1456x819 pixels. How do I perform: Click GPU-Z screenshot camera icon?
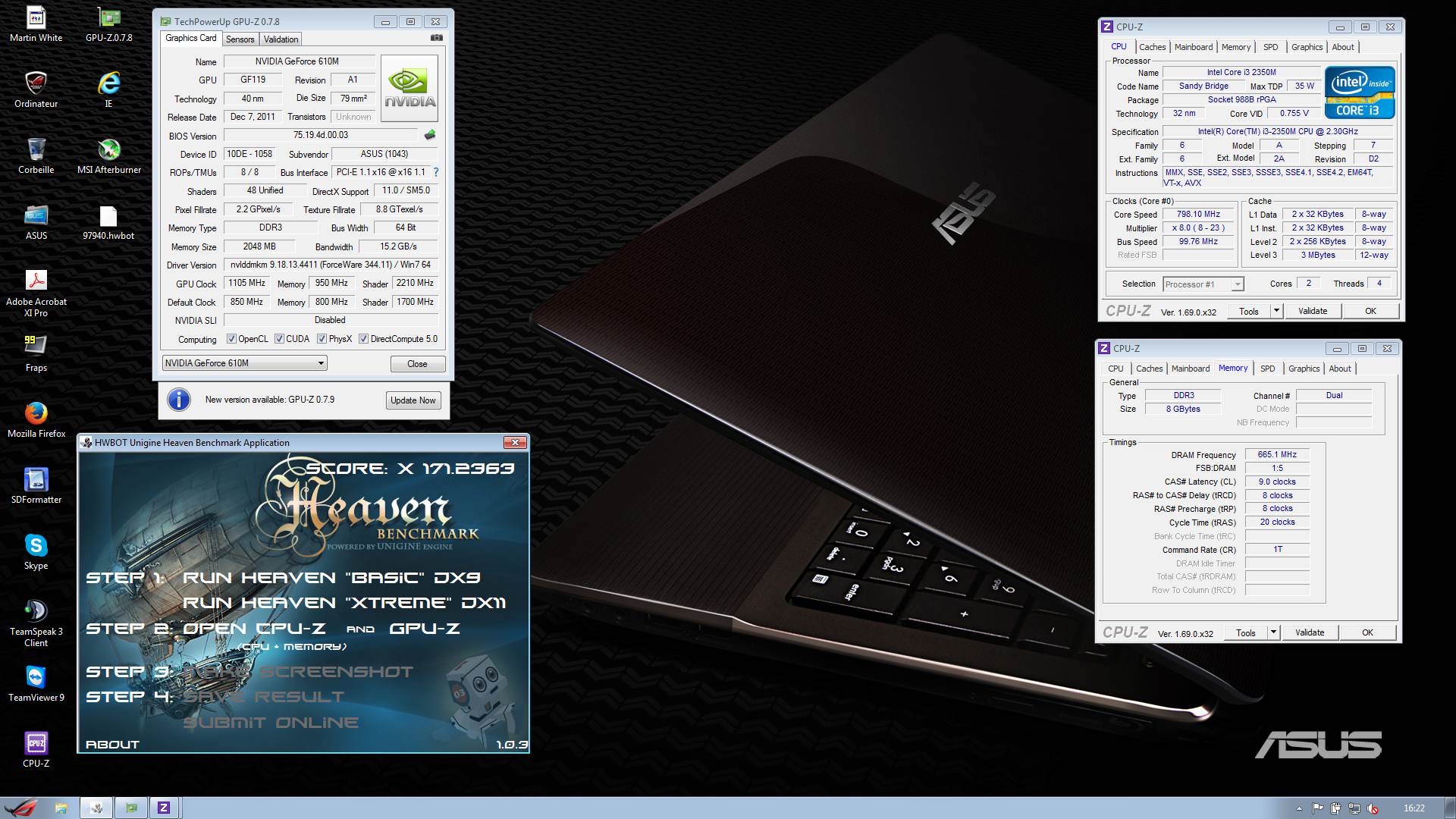436,38
